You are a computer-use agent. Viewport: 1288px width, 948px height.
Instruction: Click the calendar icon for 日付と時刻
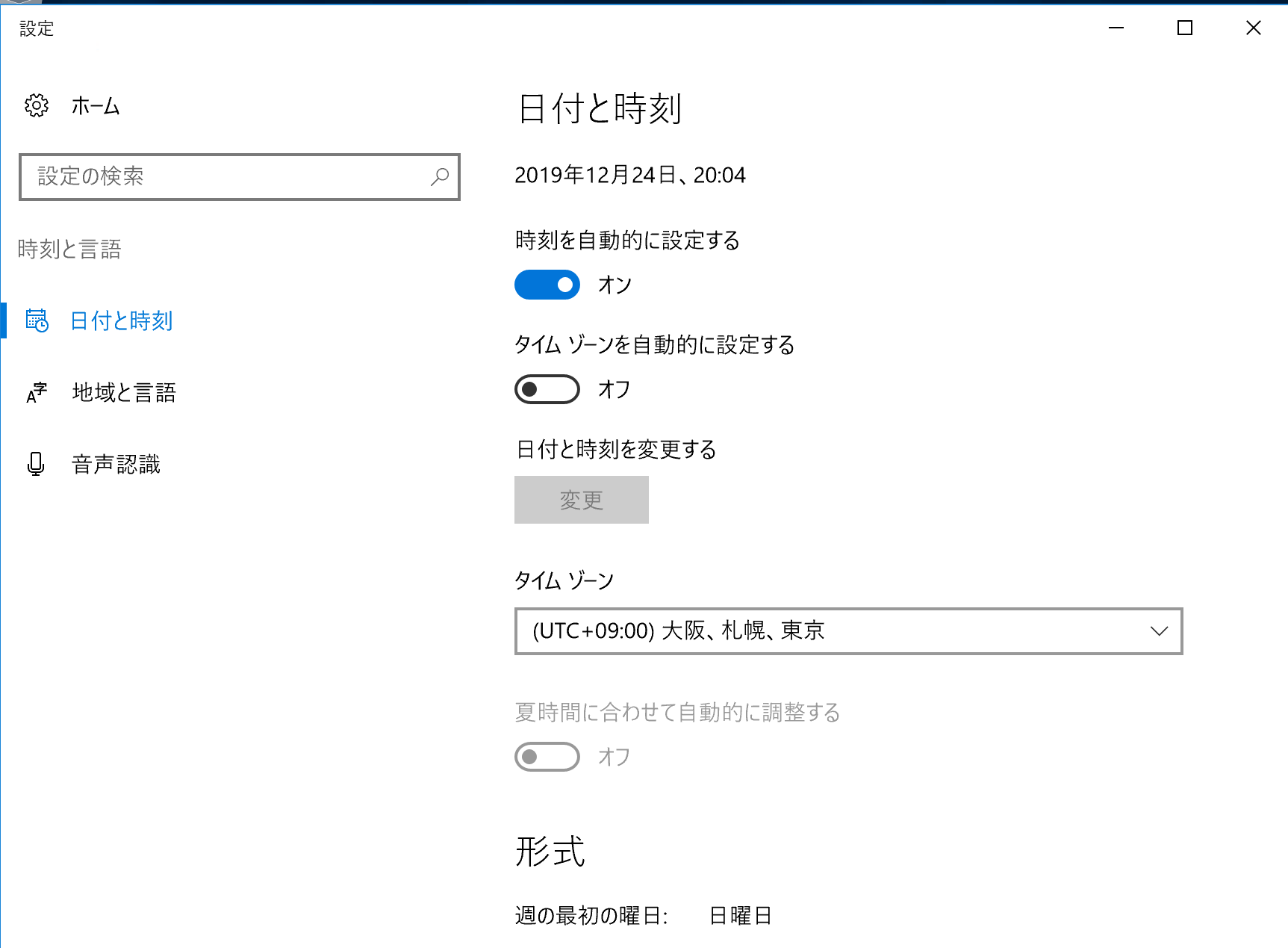click(36, 320)
